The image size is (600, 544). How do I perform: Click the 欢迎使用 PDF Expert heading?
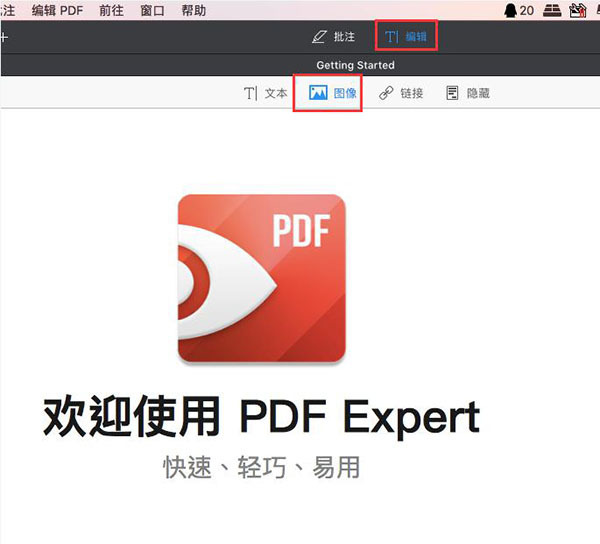(261, 417)
